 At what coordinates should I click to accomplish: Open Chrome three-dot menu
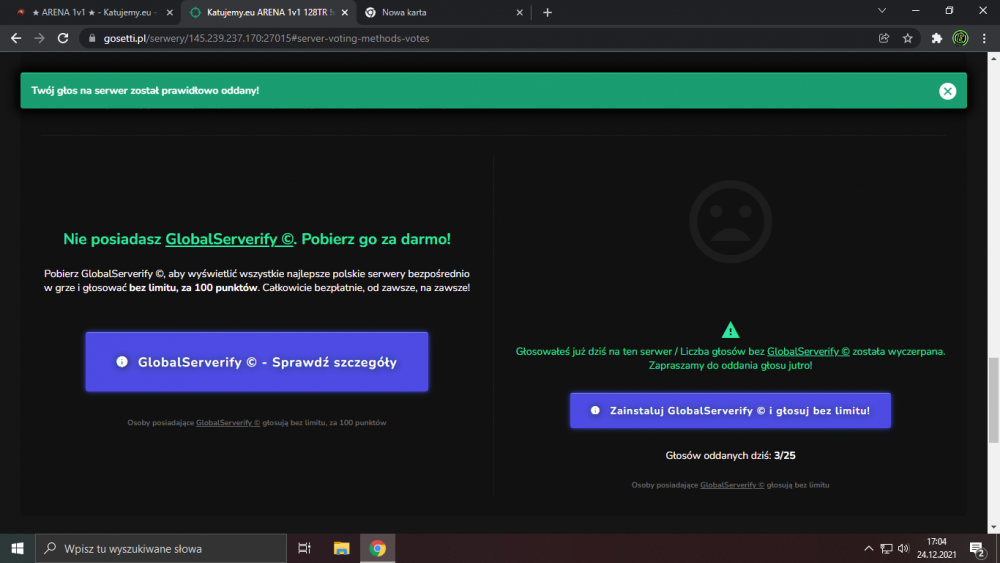pos(984,38)
